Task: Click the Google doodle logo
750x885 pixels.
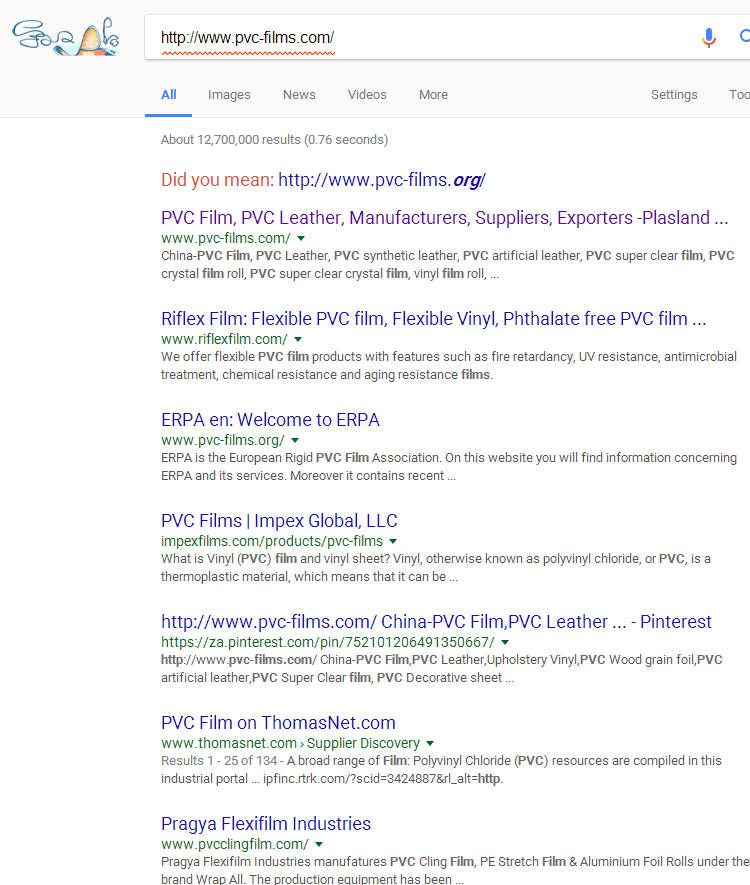Action: [x=66, y=37]
